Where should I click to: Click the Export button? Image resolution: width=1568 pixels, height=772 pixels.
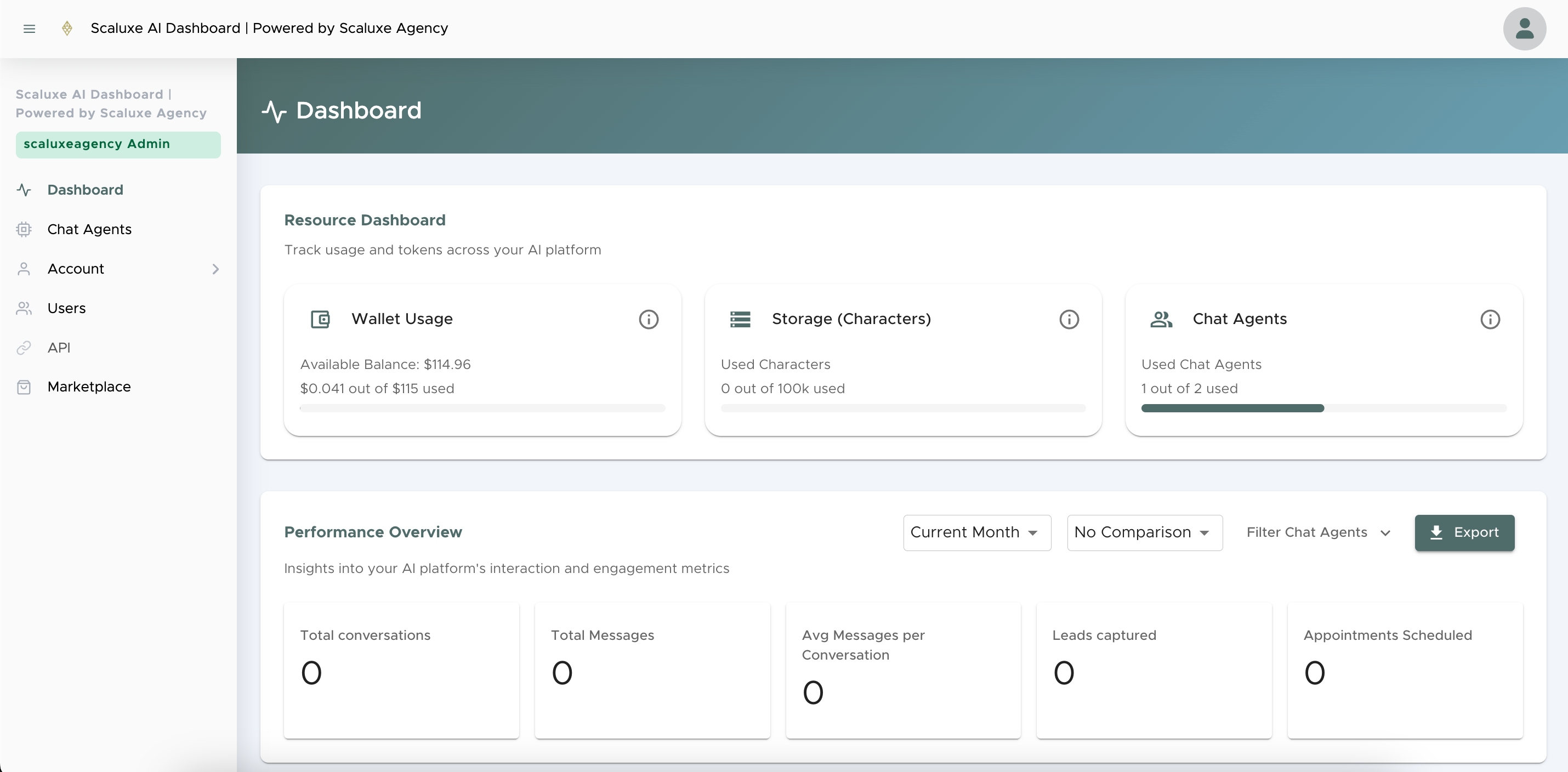pos(1464,533)
